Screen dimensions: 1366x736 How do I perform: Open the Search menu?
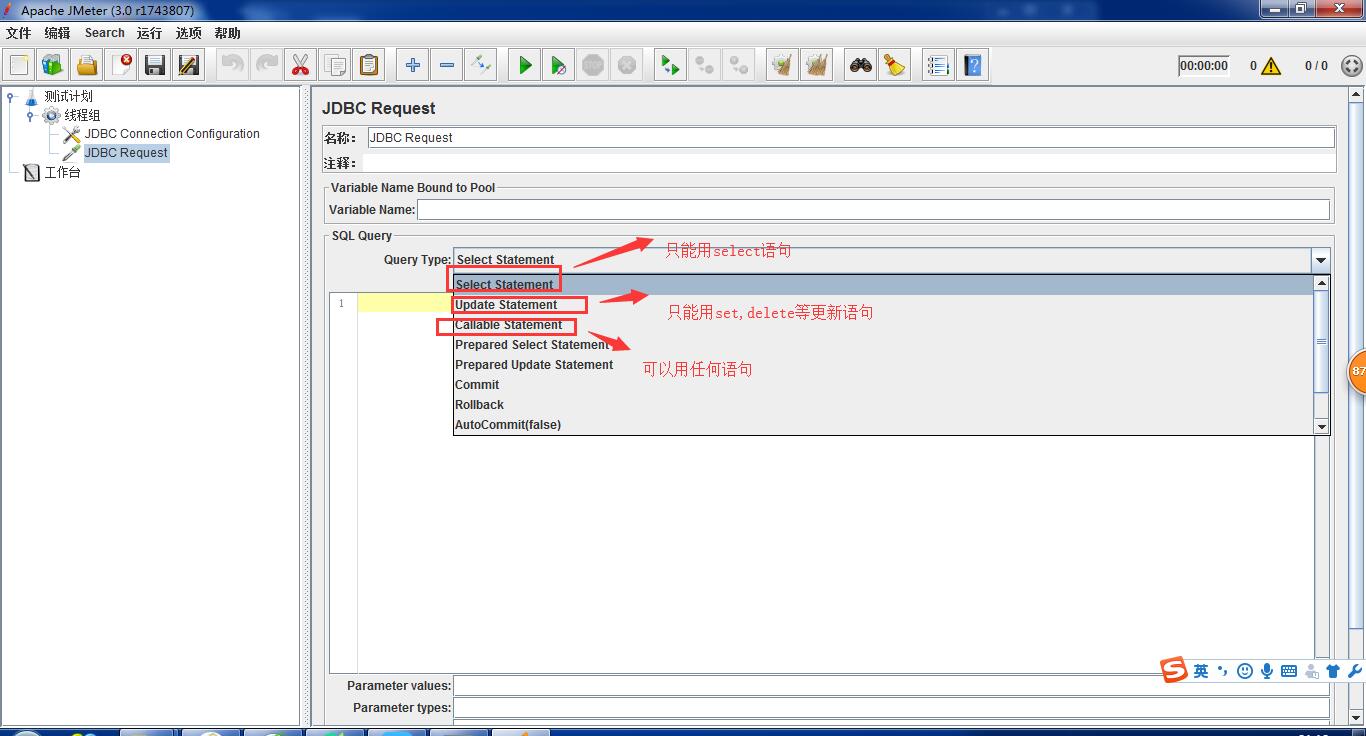105,33
